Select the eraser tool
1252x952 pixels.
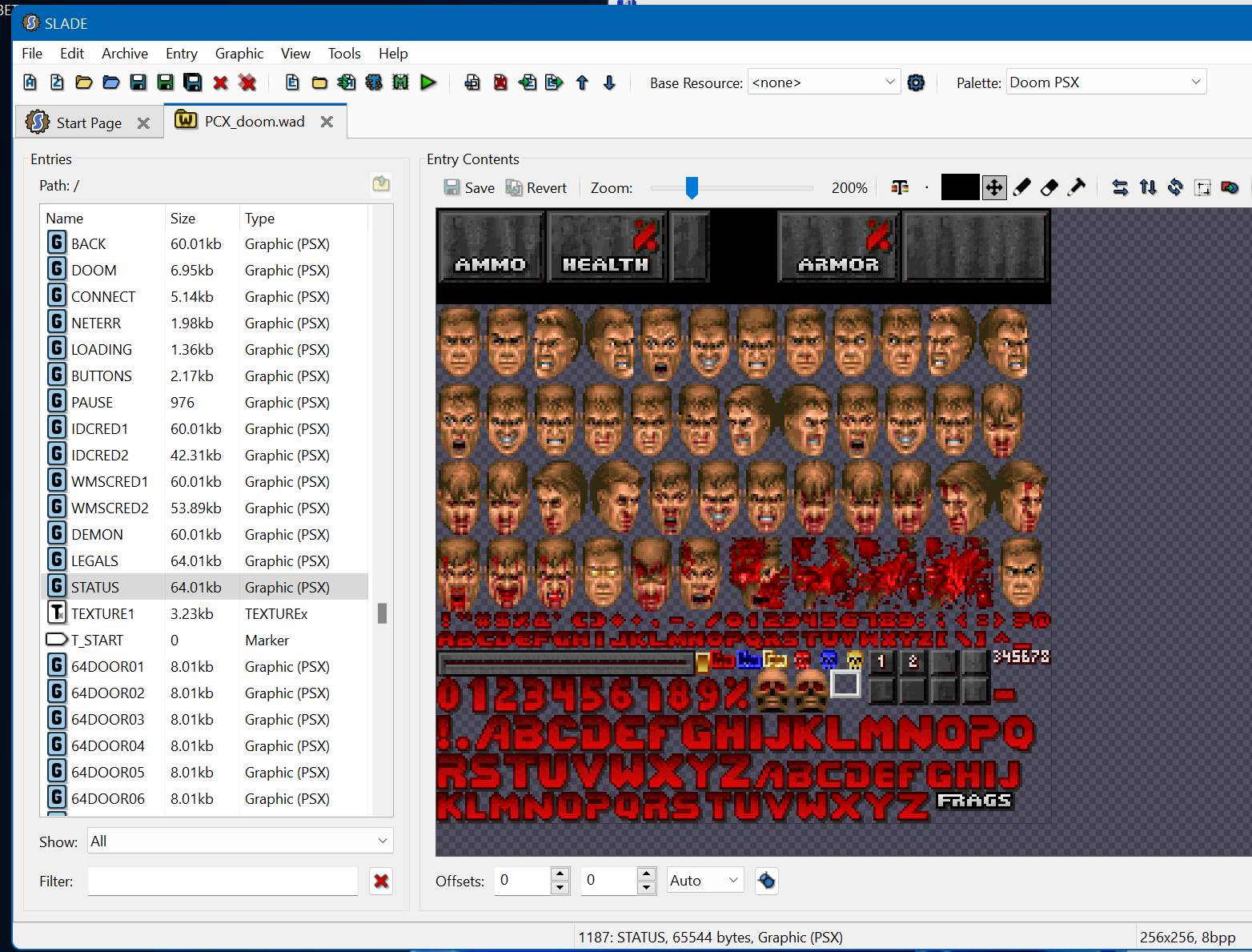[1049, 187]
